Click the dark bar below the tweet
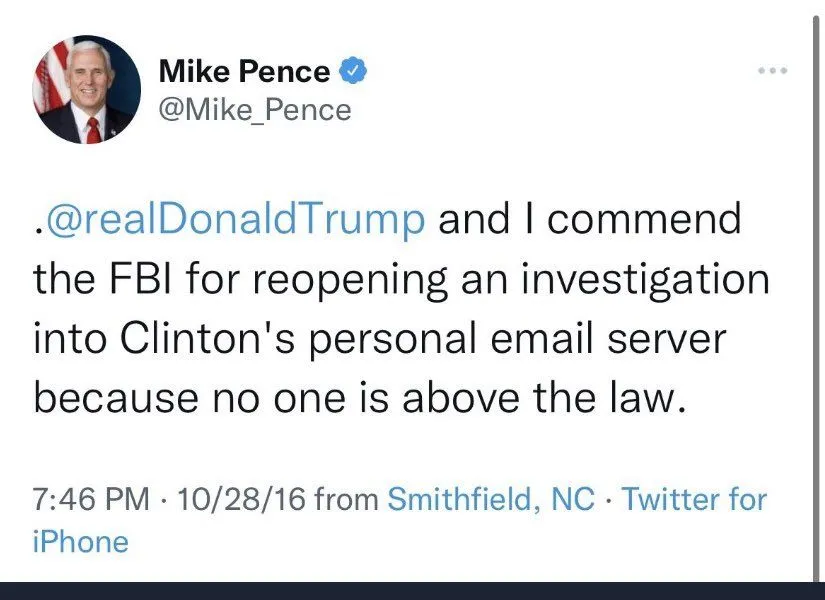Screen dimensions: 825x600 click(412, 590)
